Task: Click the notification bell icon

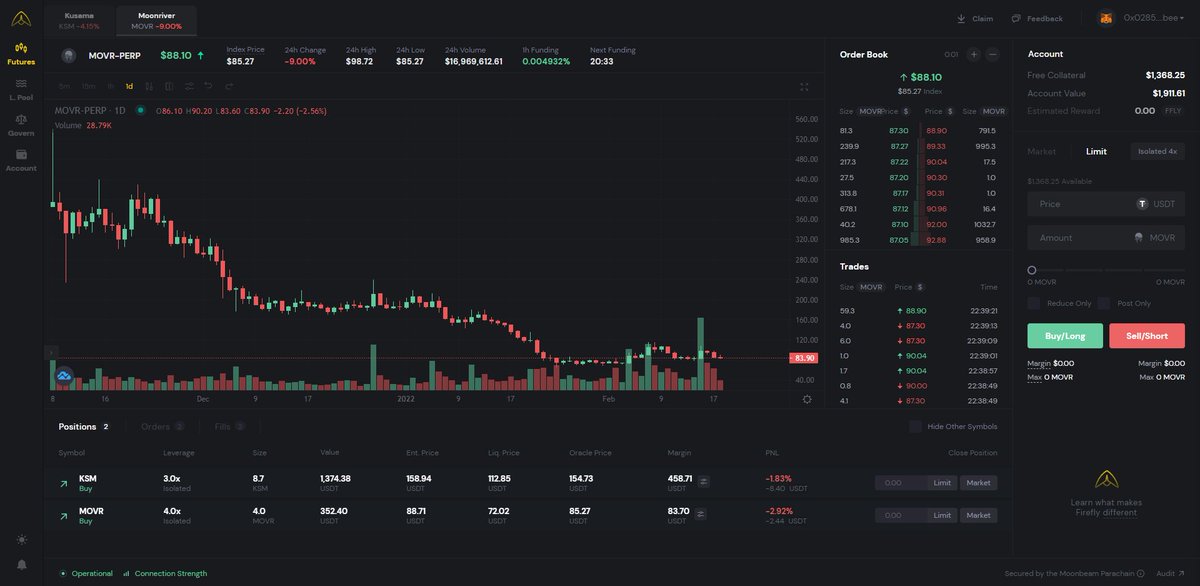Action: (x=22, y=564)
